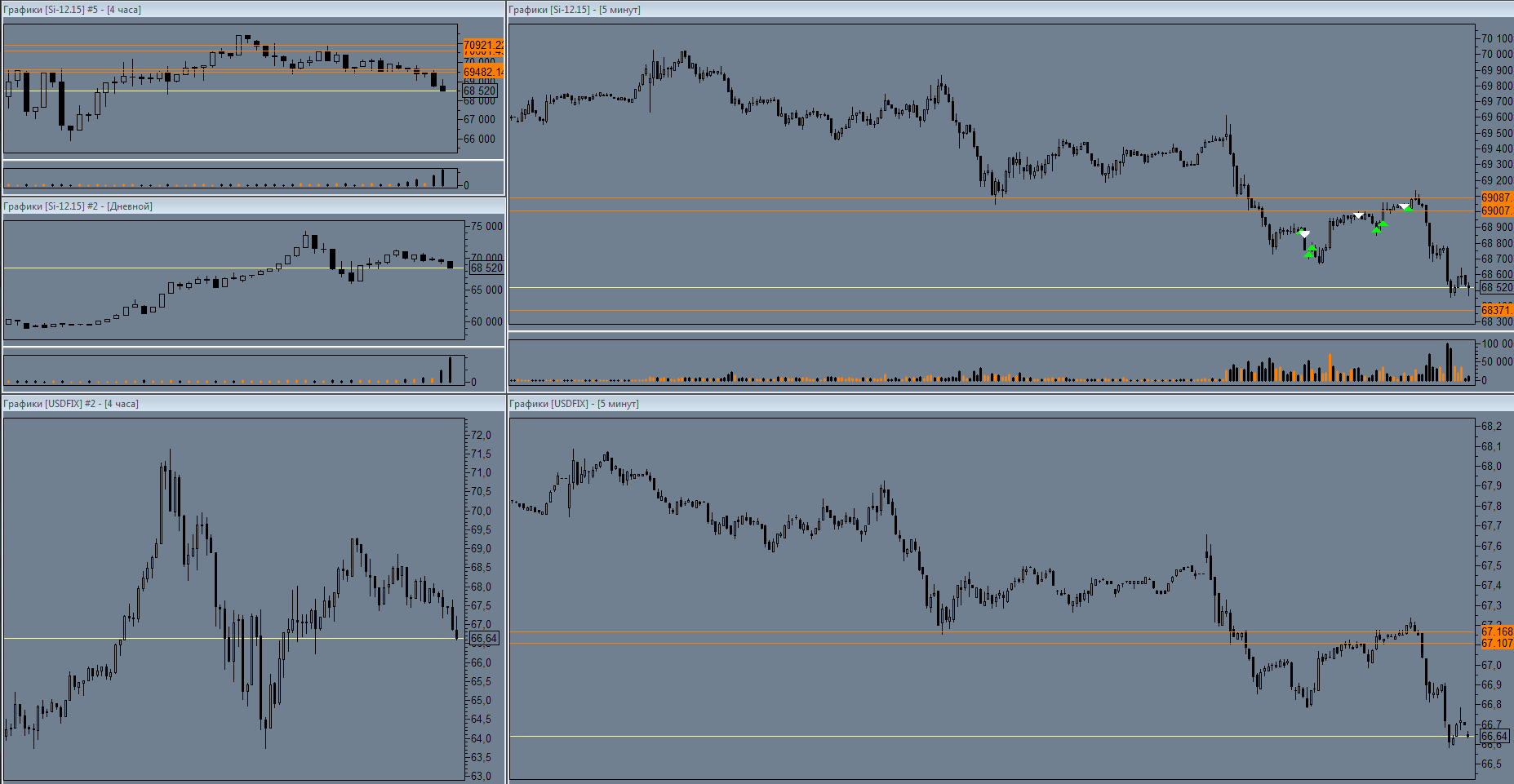
Task: Click the 66,64 price box on USDFIX 4-hour chart
Action: point(483,638)
